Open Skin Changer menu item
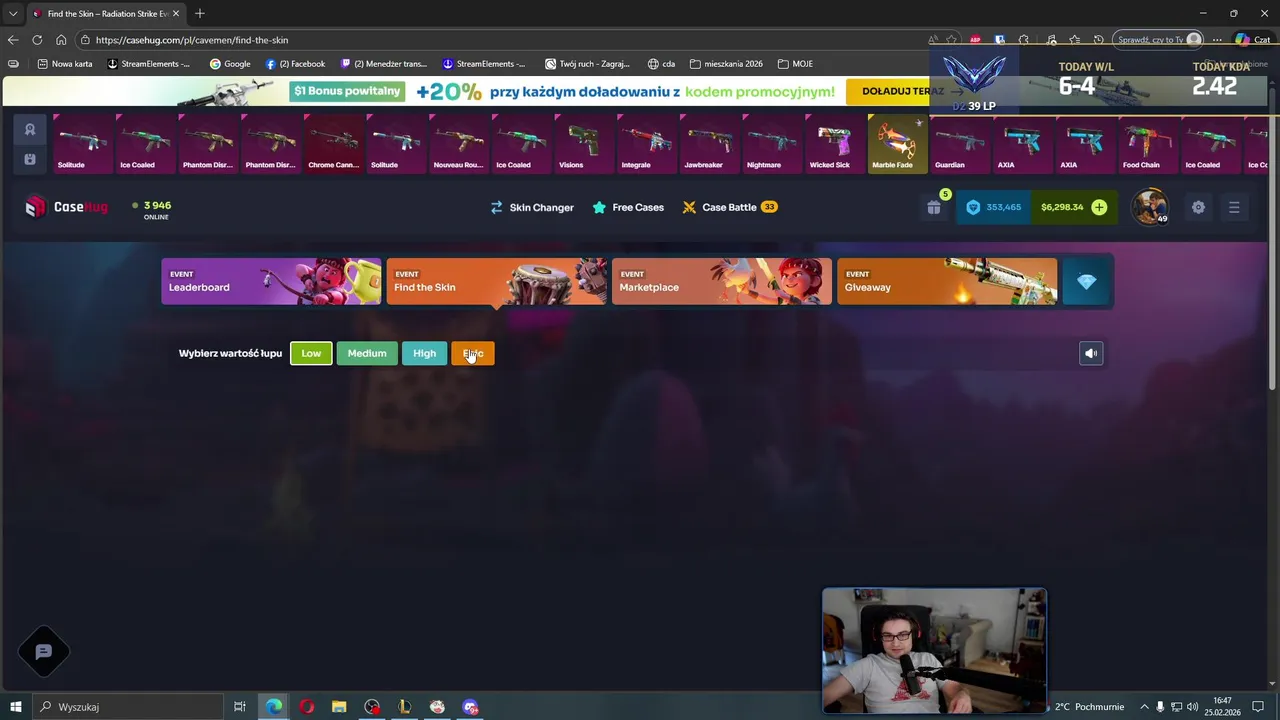Screen dimensions: 1280x720 532,207
